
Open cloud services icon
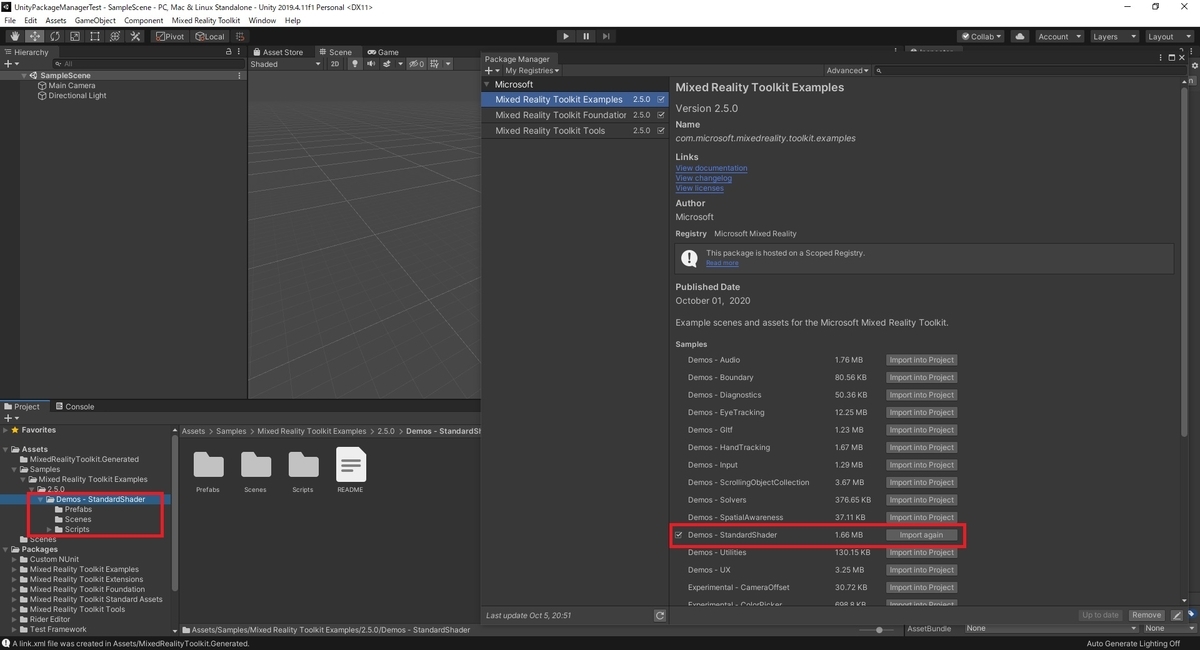[1020, 37]
